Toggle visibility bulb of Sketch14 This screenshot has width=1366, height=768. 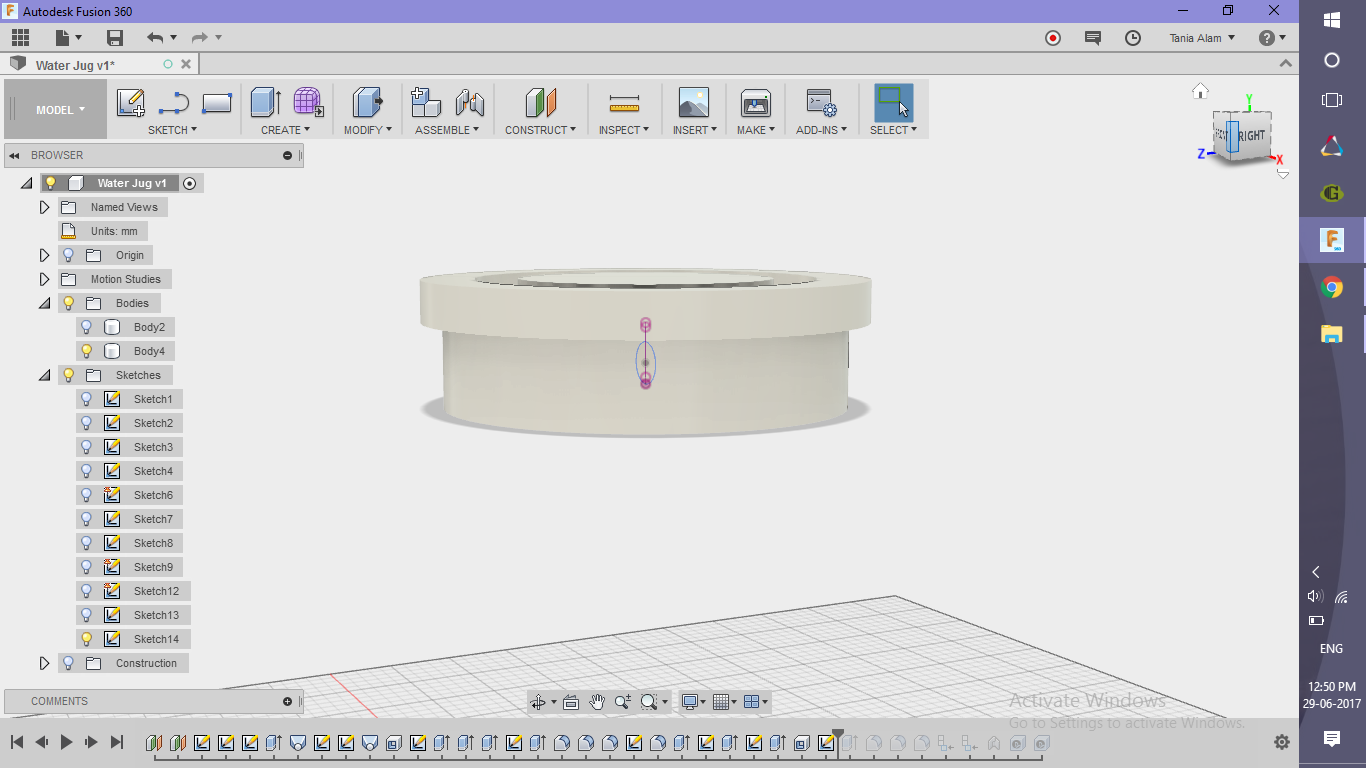click(87, 639)
